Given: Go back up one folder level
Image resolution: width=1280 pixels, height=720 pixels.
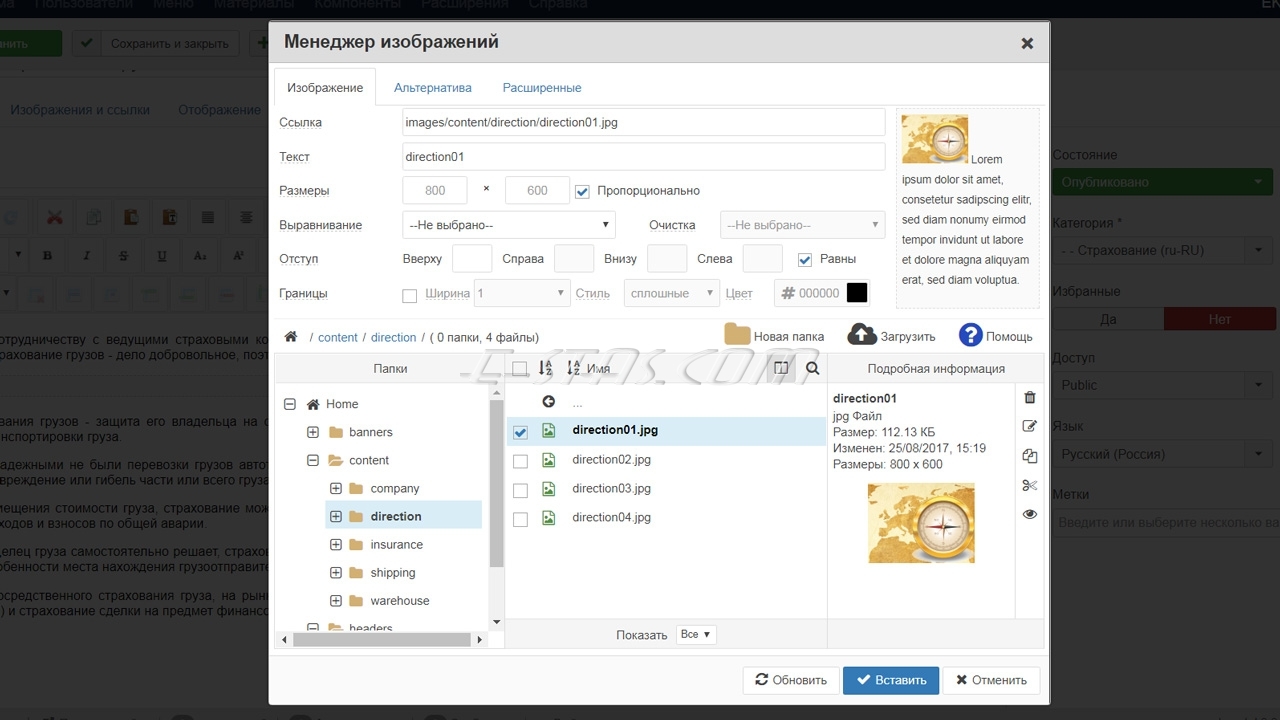Looking at the screenshot, I should click(548, 402).
